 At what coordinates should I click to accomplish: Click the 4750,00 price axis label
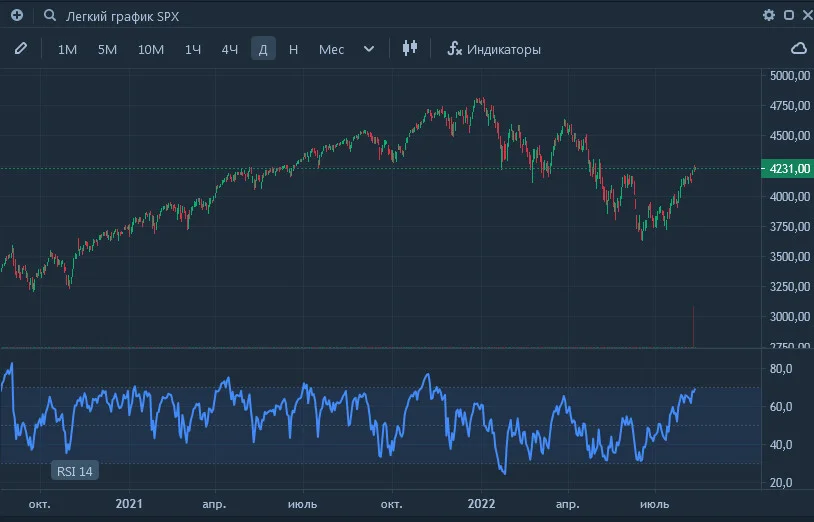tap(790, 106)
